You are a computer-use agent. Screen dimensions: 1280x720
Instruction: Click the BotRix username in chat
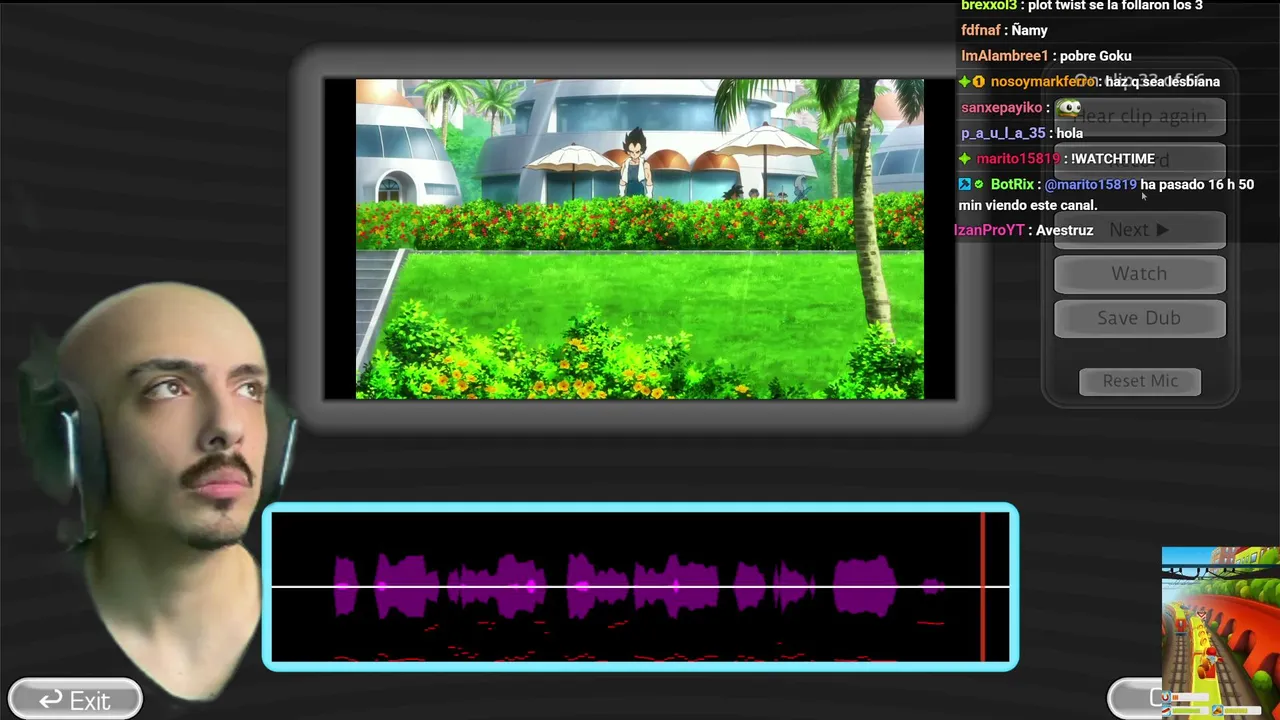1012,185
